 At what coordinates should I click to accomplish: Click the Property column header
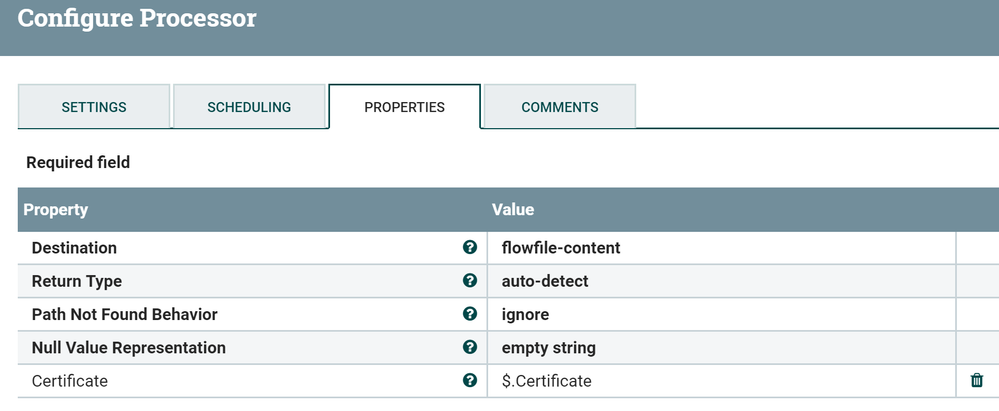tap(55, 210)
